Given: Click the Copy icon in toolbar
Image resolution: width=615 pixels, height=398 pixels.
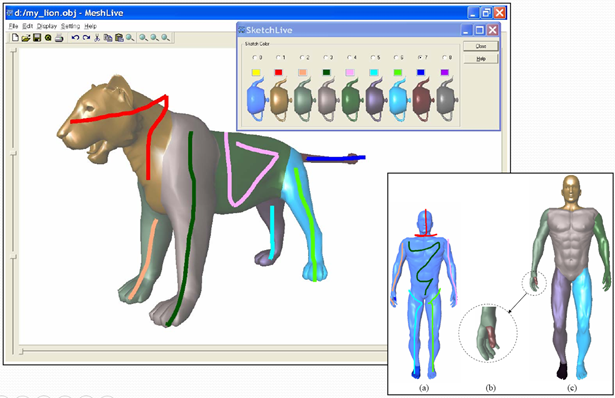Looking at the screenshot, I should coord(108,38).
